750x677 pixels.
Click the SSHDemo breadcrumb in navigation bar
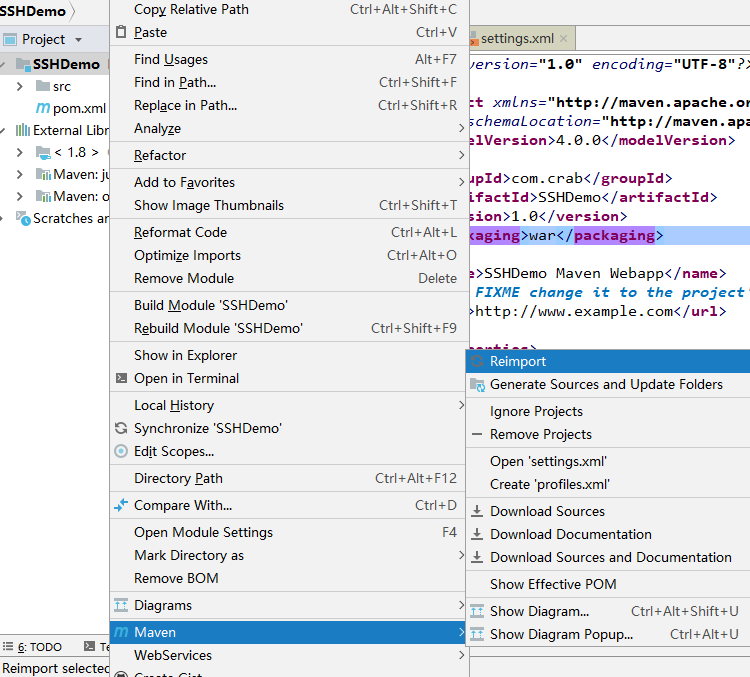point(33,11)
